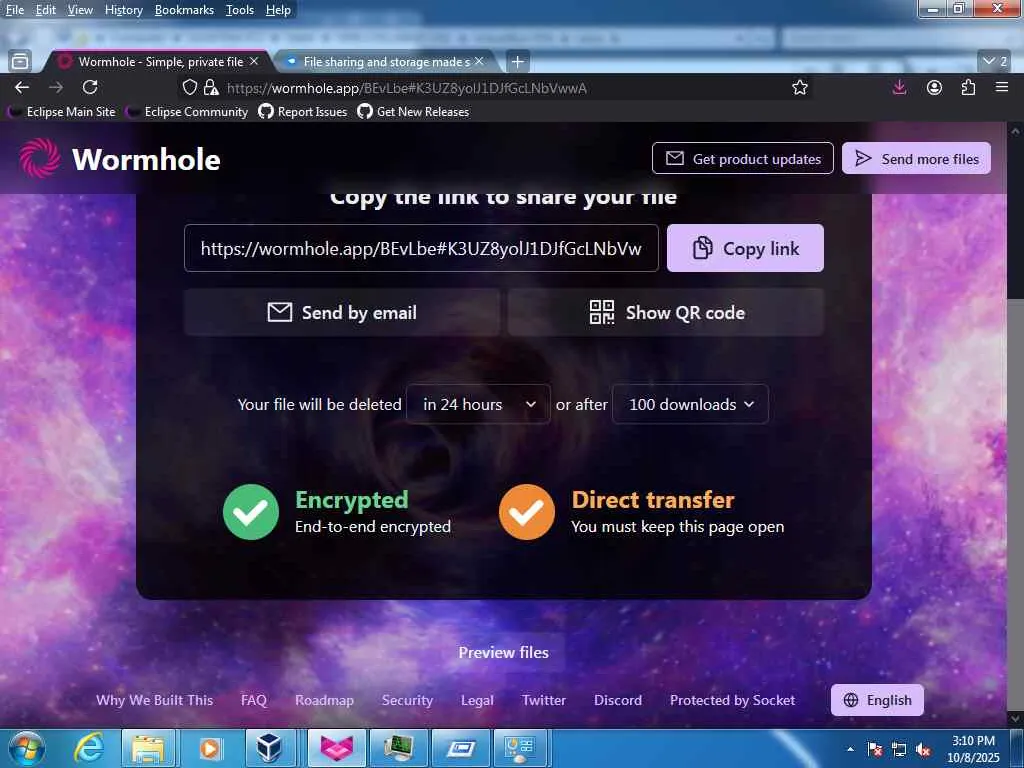Open the History menu
Image resolution: width=1024 pixels, height=768 pixels.
coord(123,10)
